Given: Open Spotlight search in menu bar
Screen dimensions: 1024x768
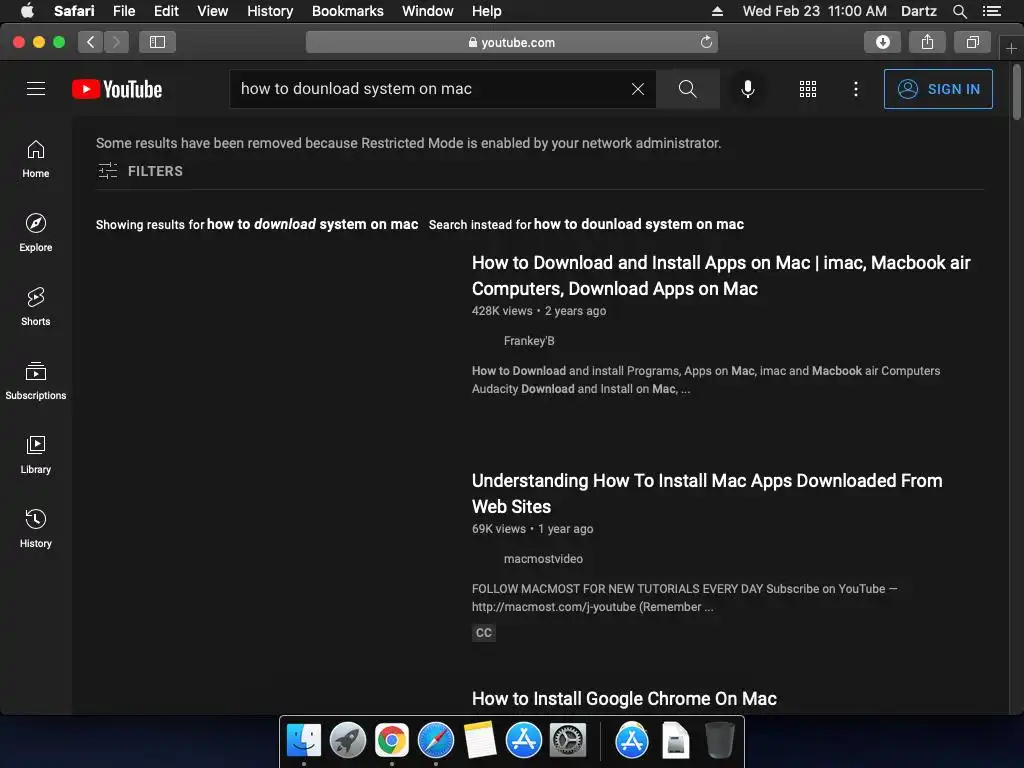Looking at the screenshot, I should coord(959,11).
